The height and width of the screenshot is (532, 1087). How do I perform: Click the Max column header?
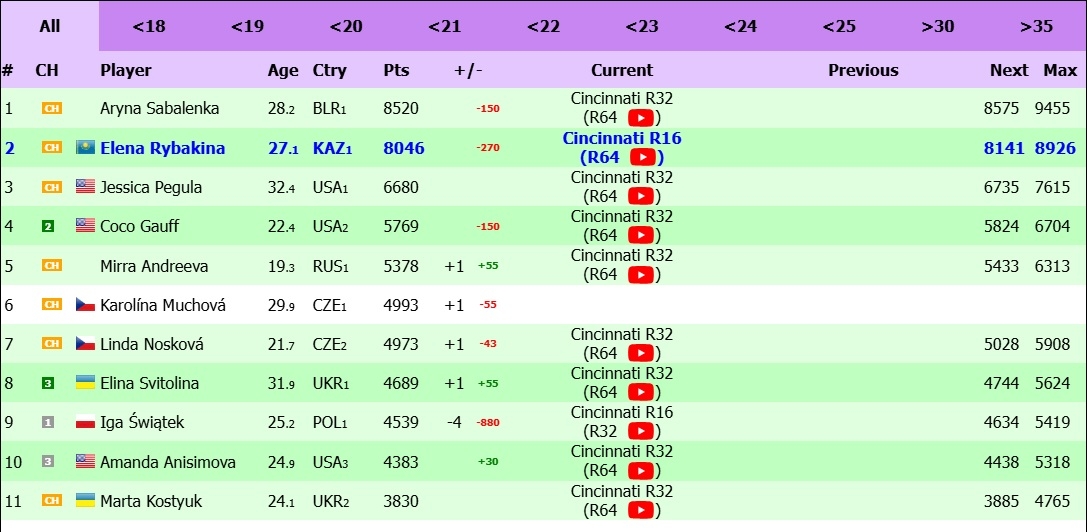[1060, 70]
